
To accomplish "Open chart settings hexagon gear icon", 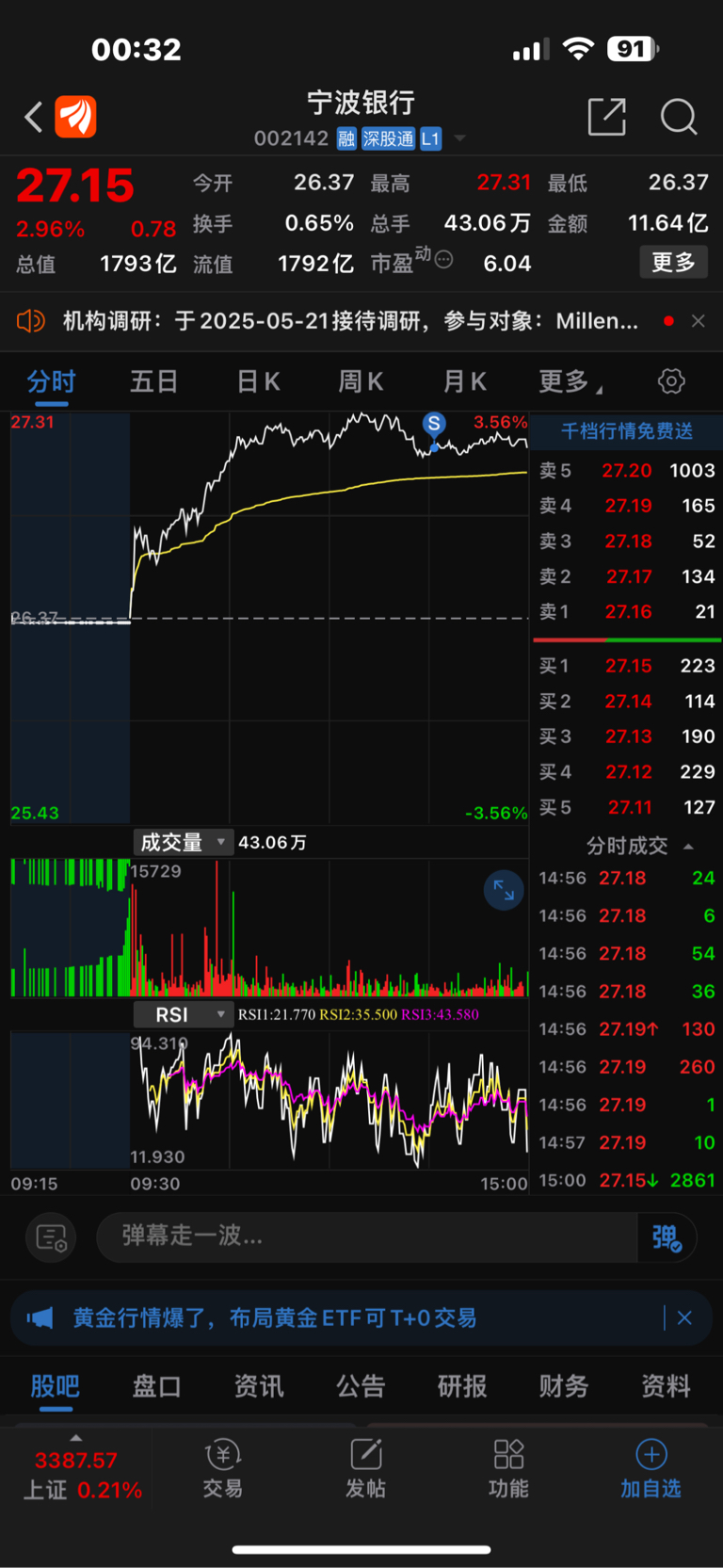I will tap(671, 381).
